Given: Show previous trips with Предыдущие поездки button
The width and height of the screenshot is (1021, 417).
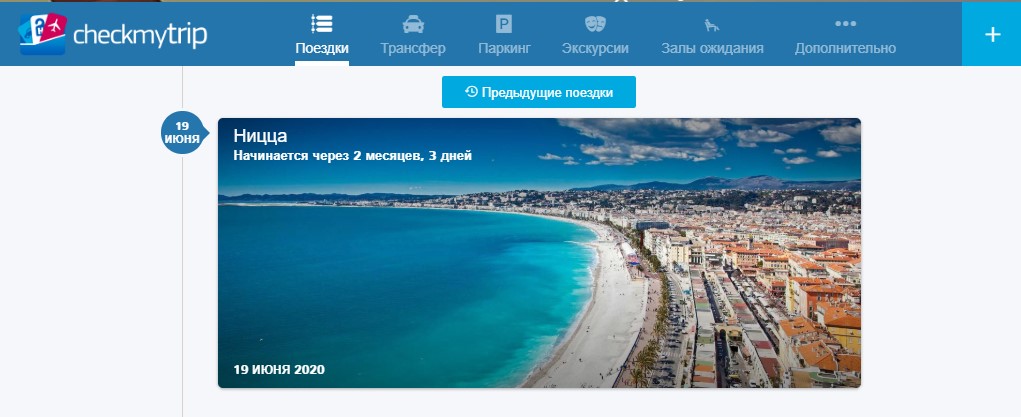Looking at the screenshot, I should pos(539,92).
